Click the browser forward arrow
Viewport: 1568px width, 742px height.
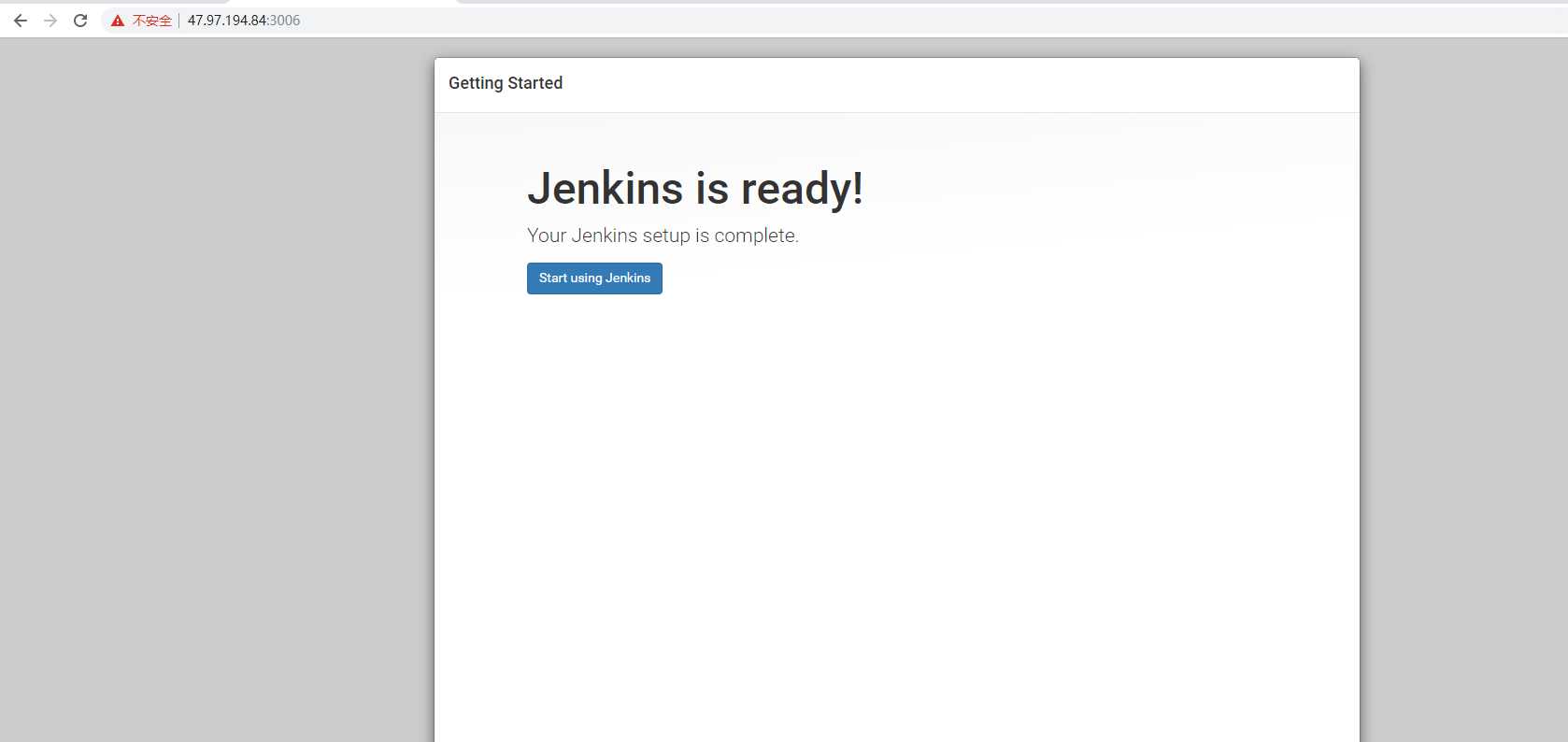50,21
